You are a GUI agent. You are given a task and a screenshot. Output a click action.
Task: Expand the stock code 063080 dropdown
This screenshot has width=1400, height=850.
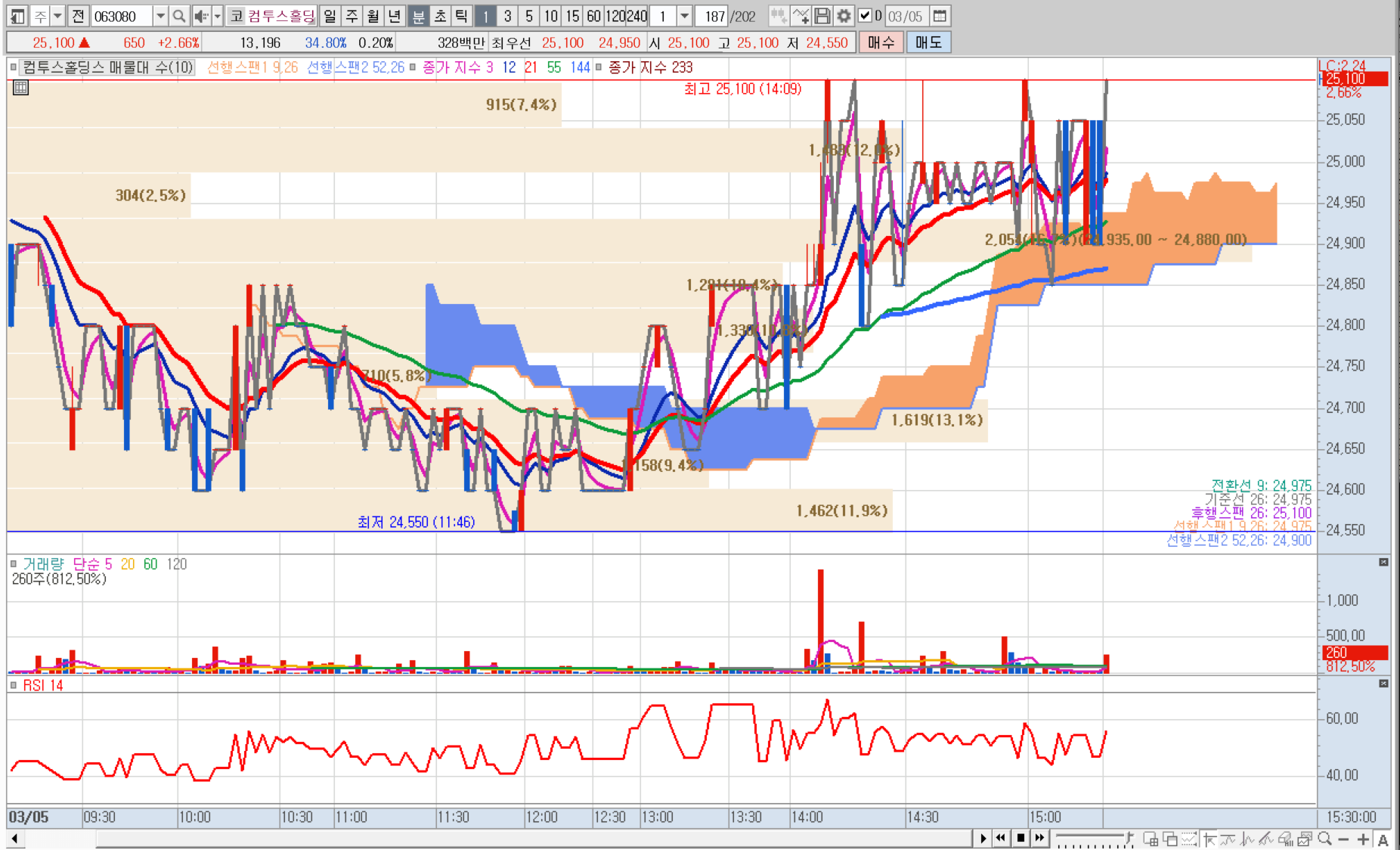coord(160,16)
